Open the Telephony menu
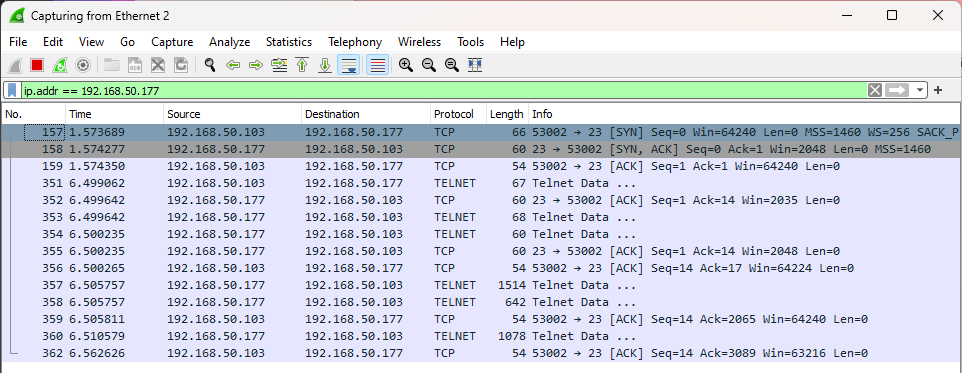962x373 pixels. pyautogui.click(x=355, y=42)
